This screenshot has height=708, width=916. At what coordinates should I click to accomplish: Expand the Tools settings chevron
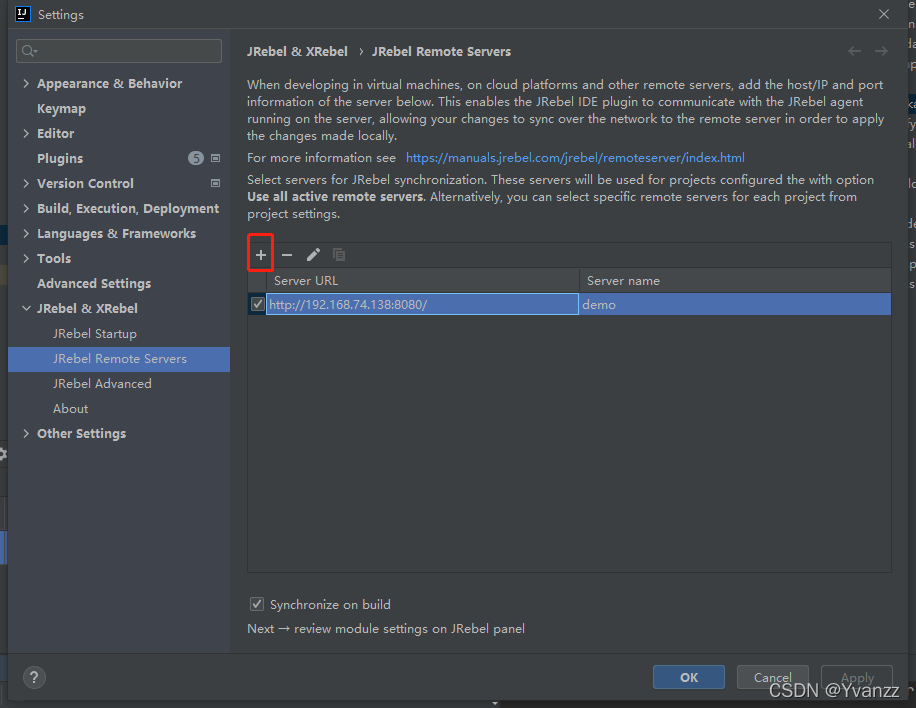point(26,258)
